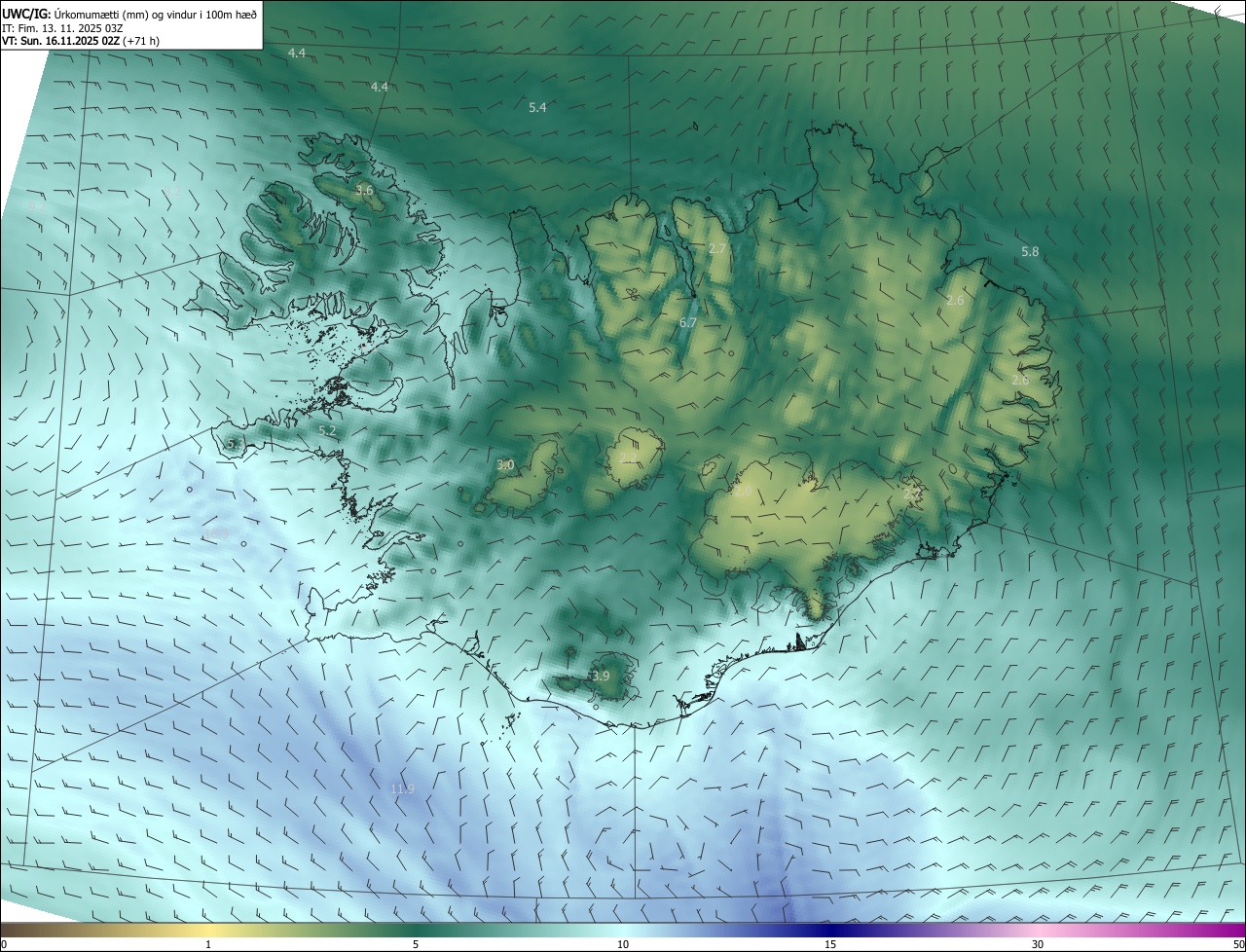Click the 3.0 value label on the map
This screenshot has height=952, width=1246.
(505, 465)
